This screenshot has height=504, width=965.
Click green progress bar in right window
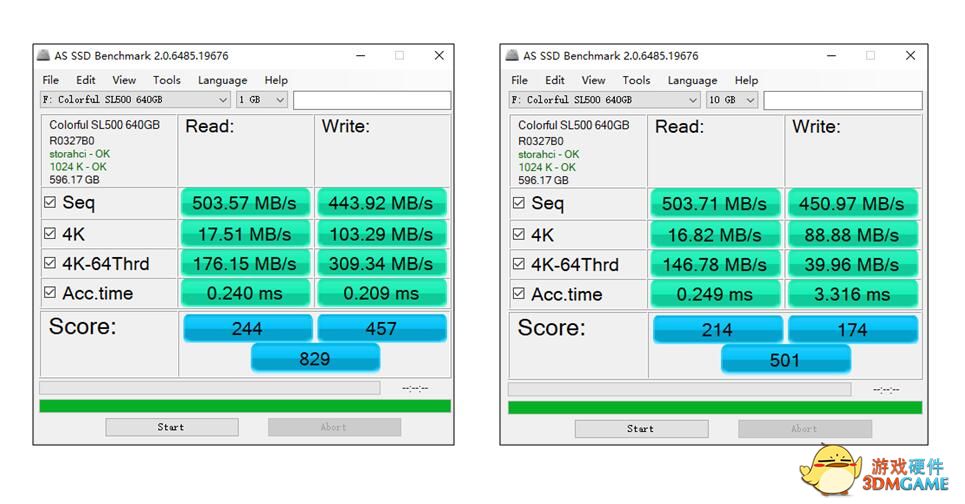coord(715,407)
